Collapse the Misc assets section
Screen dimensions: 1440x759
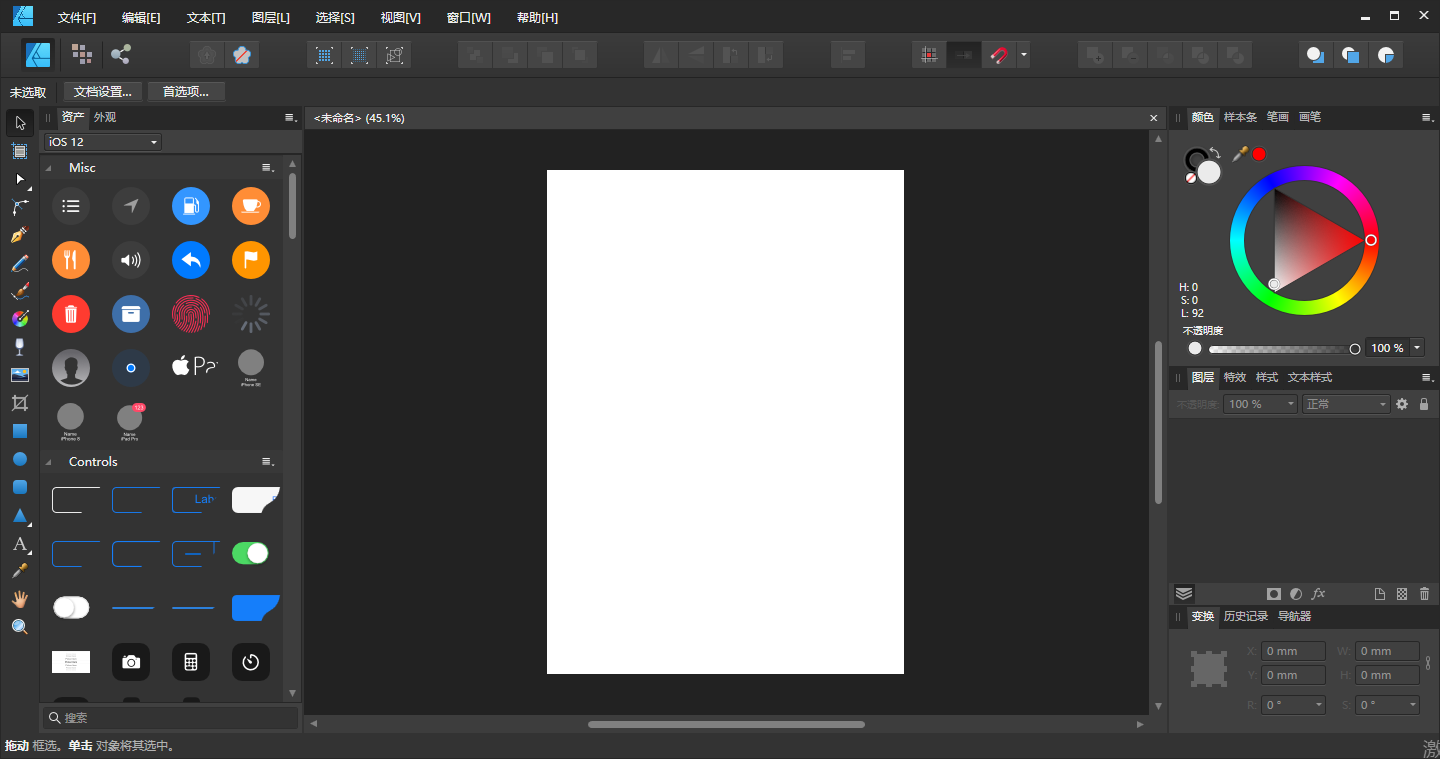(49, 168)
